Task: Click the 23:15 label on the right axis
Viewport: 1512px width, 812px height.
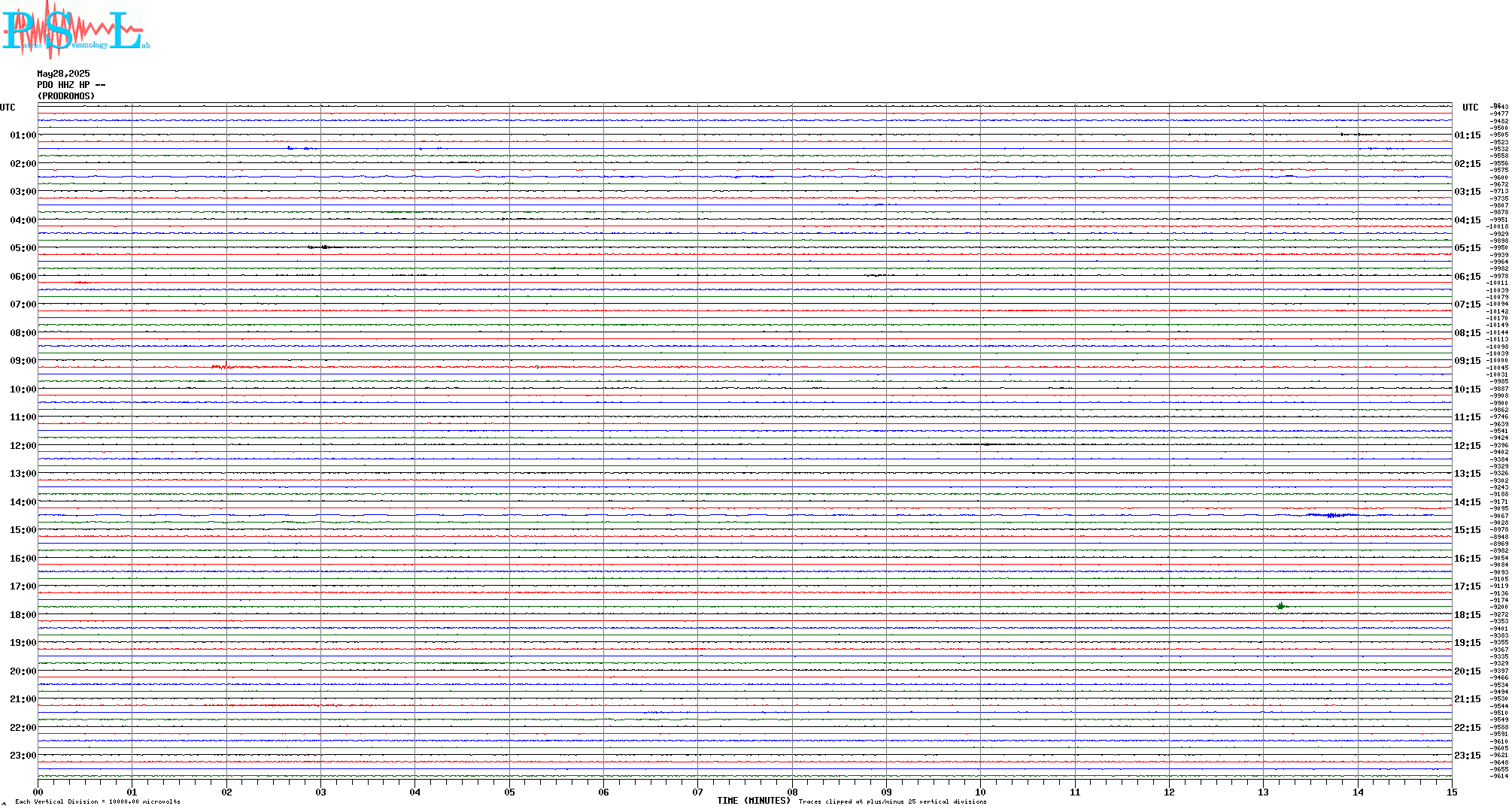Action: 1468,756
